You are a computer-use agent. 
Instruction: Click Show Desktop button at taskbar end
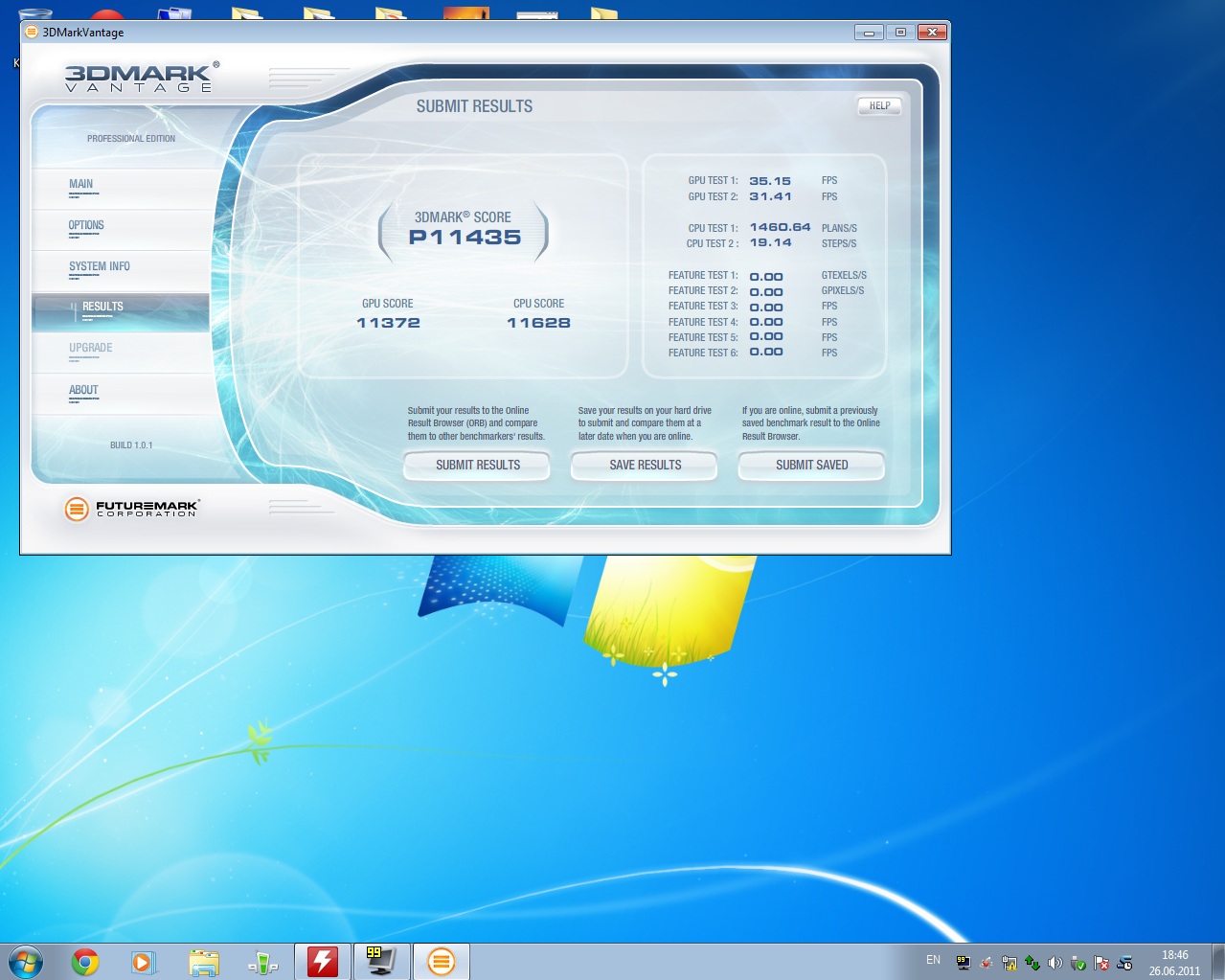pos(1217,962)
